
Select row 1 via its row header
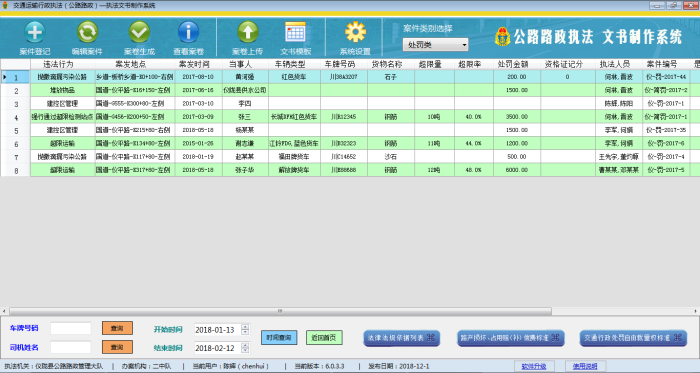coord(16,77)
